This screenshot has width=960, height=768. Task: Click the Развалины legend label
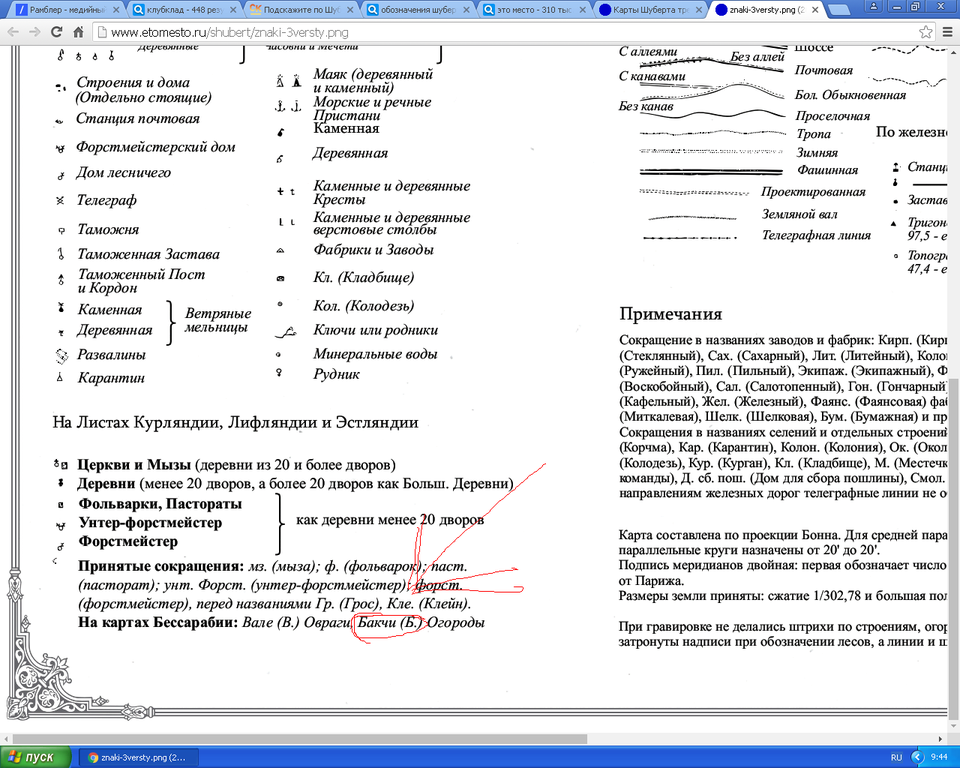click(x=111, y=355)
